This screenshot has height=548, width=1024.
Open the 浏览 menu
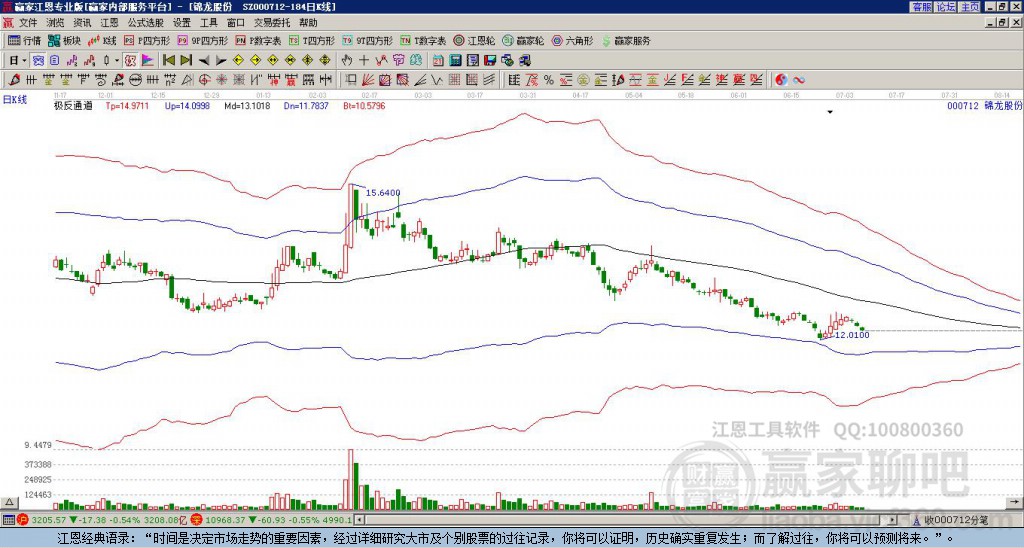(56, 23)
